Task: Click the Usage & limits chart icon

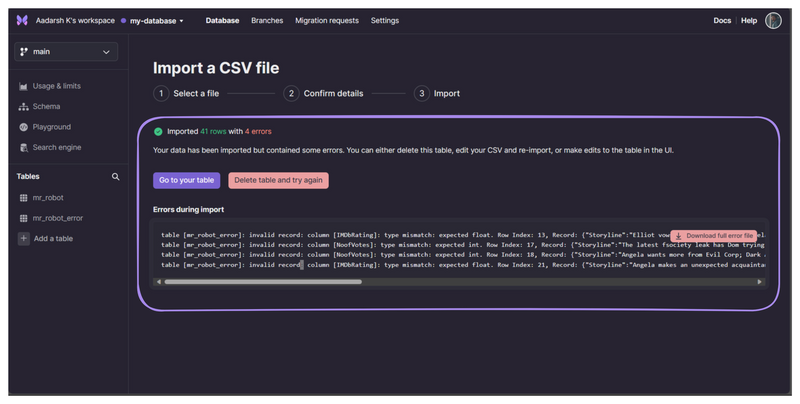Action: pyautogui.click(x=23, y=86)
